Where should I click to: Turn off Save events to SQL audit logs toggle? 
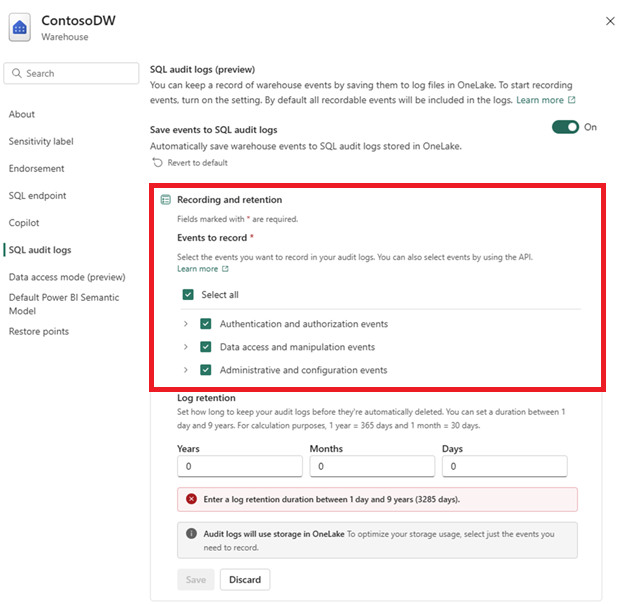(x=565, y=127)
